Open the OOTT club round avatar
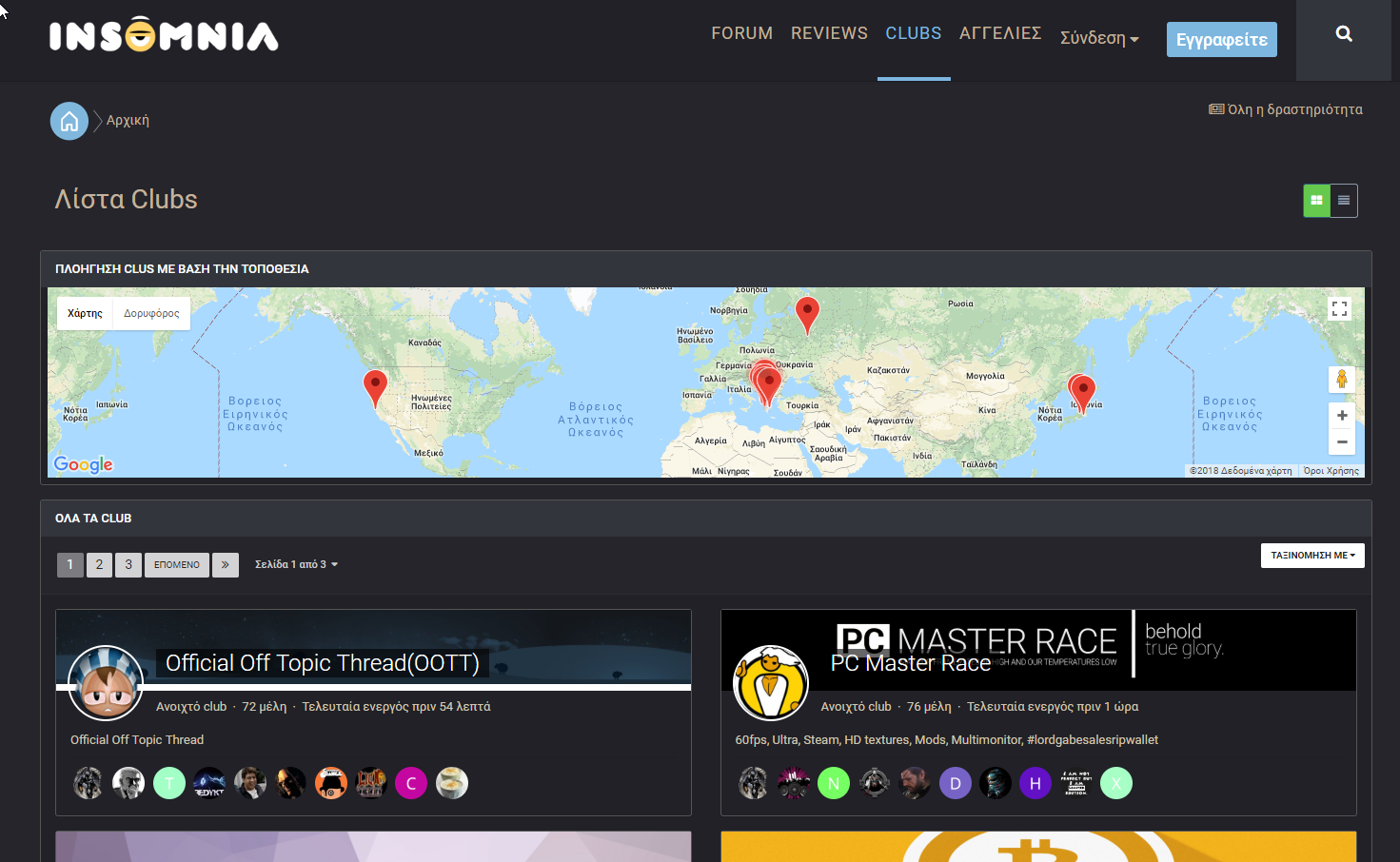 click(106, 683)
